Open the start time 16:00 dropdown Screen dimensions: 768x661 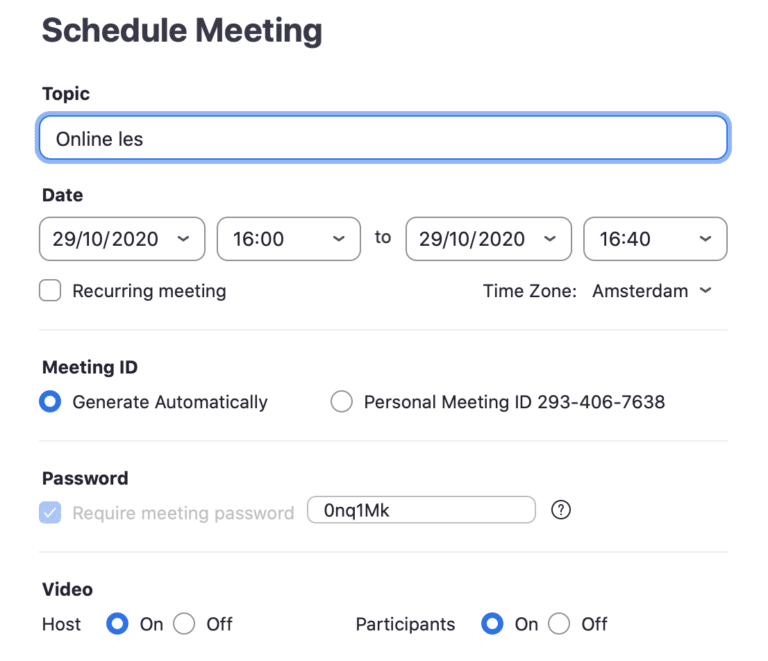[x=288, y=239]
